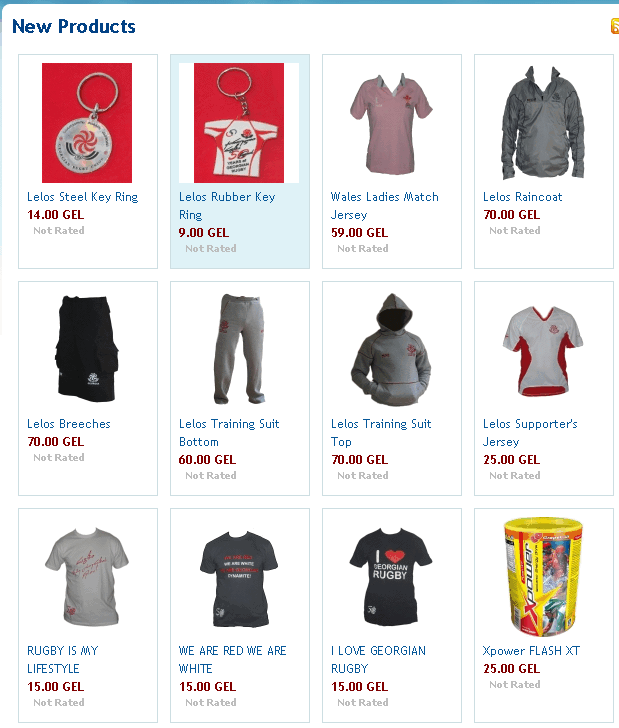Screen dimensions: 619x728
Task: Open the Lelos Training Suit Top link
Action: (381, 433)
